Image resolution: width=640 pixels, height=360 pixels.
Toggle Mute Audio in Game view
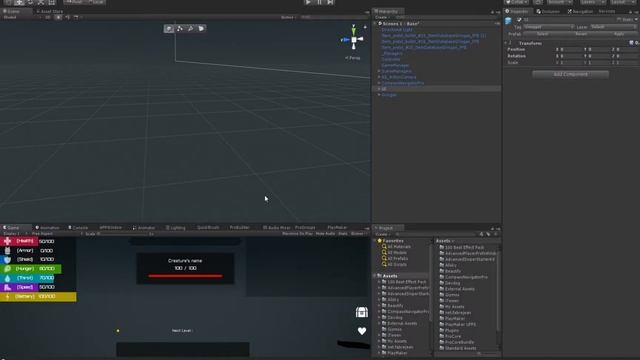tap(325, 234)
